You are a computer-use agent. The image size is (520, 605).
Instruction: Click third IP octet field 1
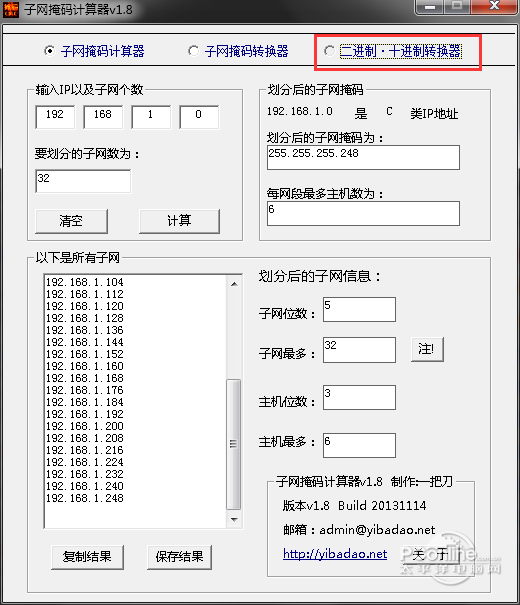click(150, 117)
